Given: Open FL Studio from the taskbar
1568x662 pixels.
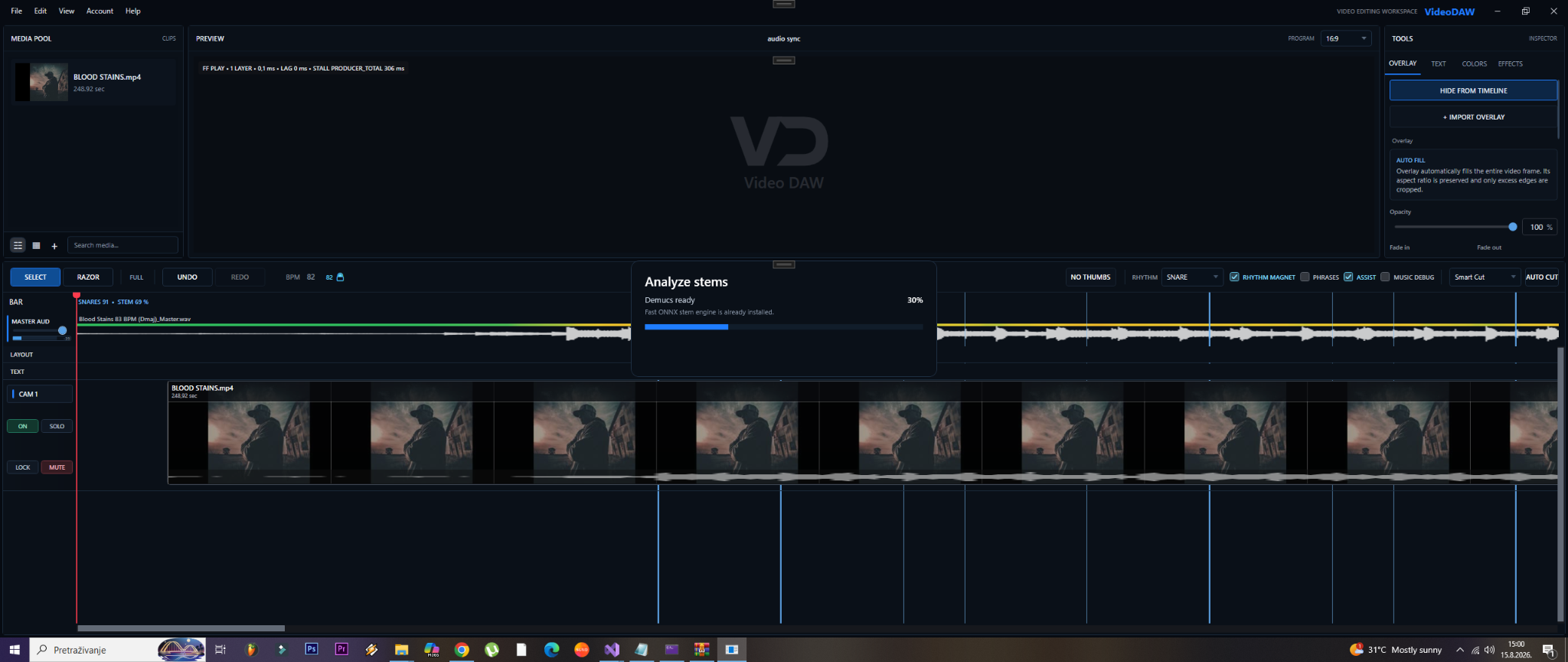Looking at the screenshot, I should tap(251, 649).
